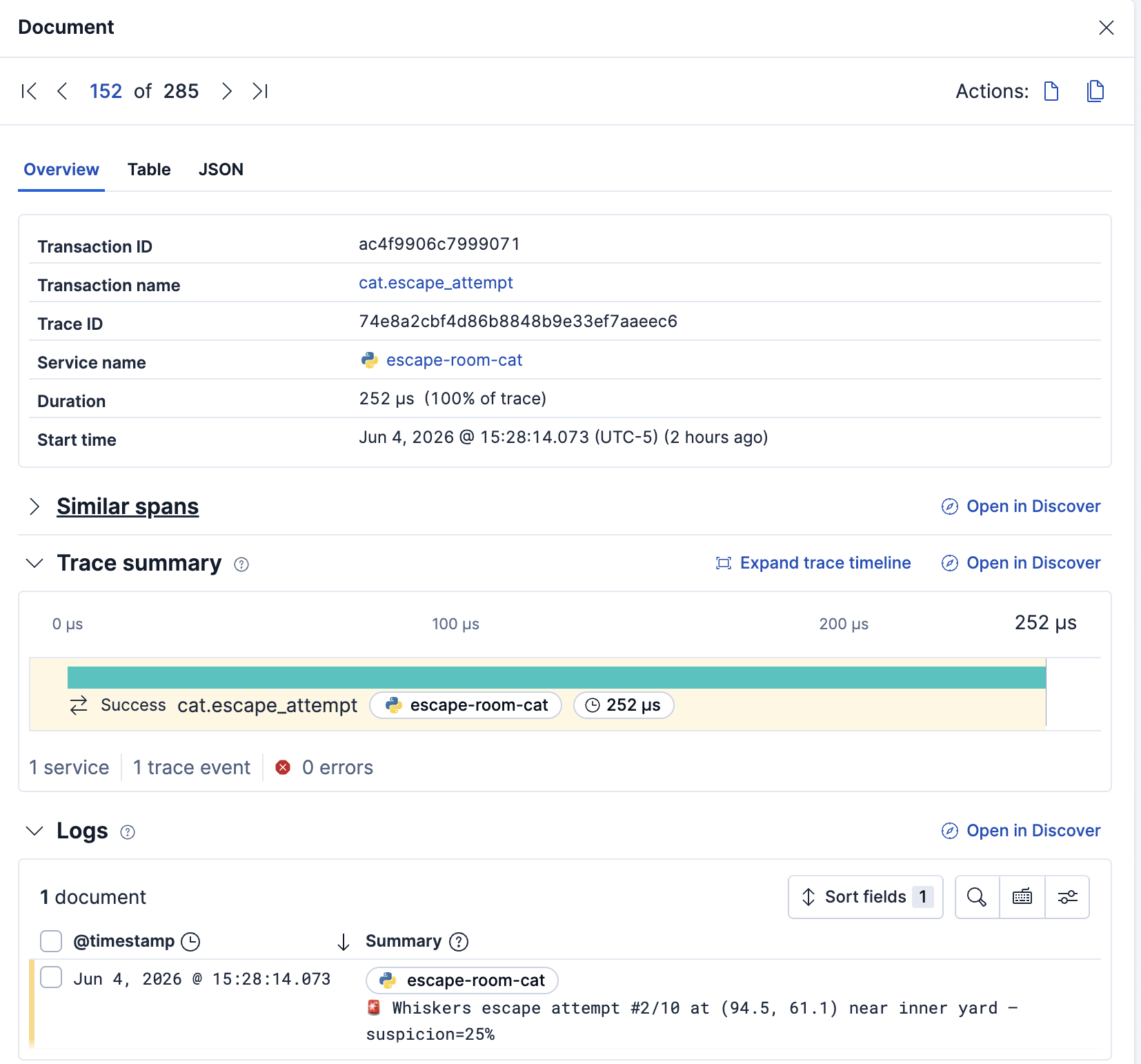Screen dimensions: 1141x1064
Task: Open cat.escape_attempt transaction name link
Action: pos(436,283)
